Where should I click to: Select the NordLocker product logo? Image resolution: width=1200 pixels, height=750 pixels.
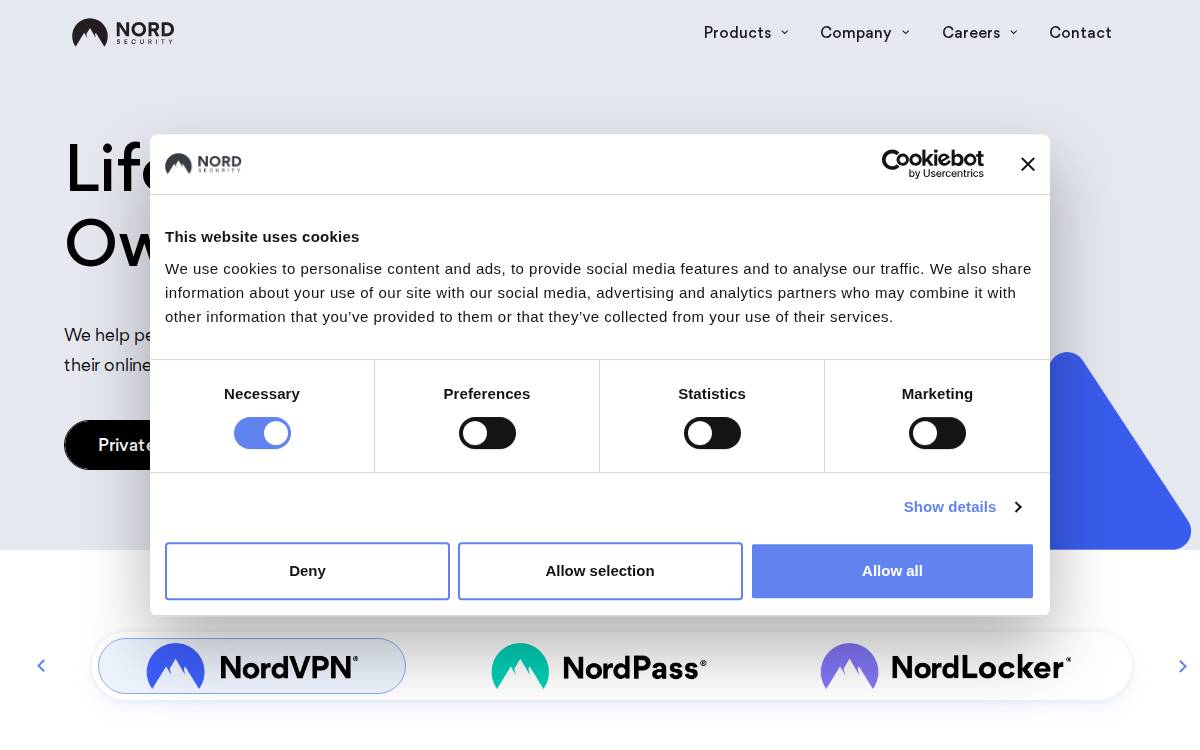(946, 666)
